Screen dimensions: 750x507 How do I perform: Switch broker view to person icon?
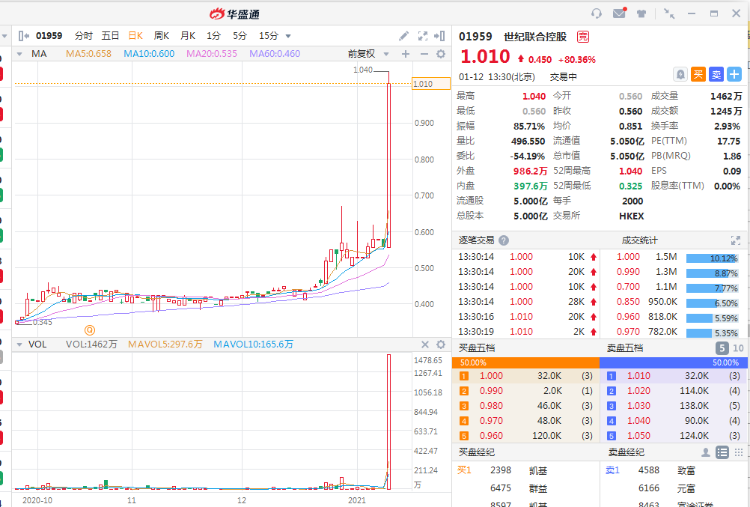tap(705, 452)
